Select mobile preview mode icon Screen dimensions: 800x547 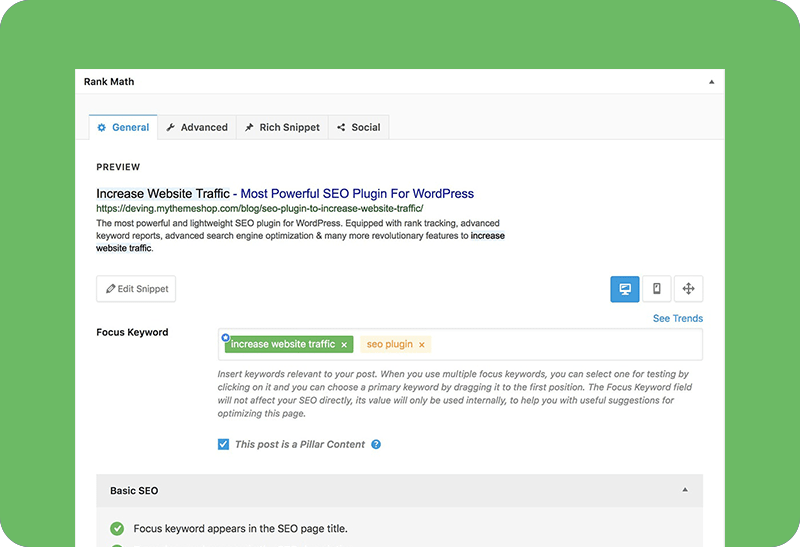click(657, 289)
